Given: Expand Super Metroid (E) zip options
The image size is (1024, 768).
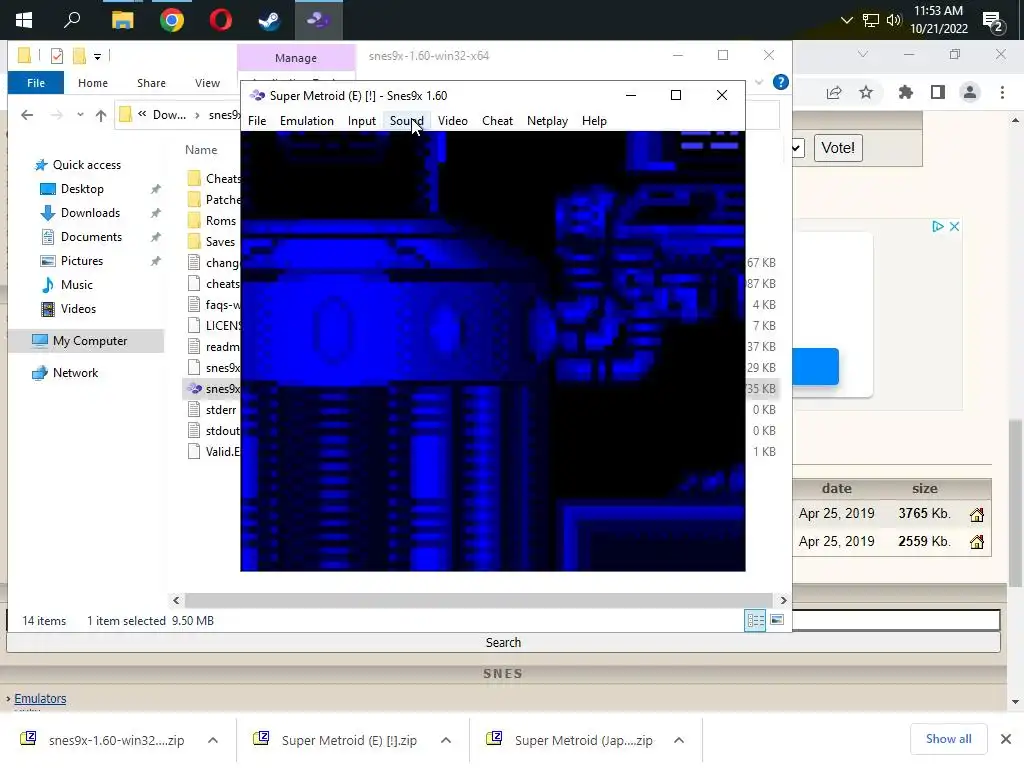Looking at the screenshot, I should [x=446, y=740].
